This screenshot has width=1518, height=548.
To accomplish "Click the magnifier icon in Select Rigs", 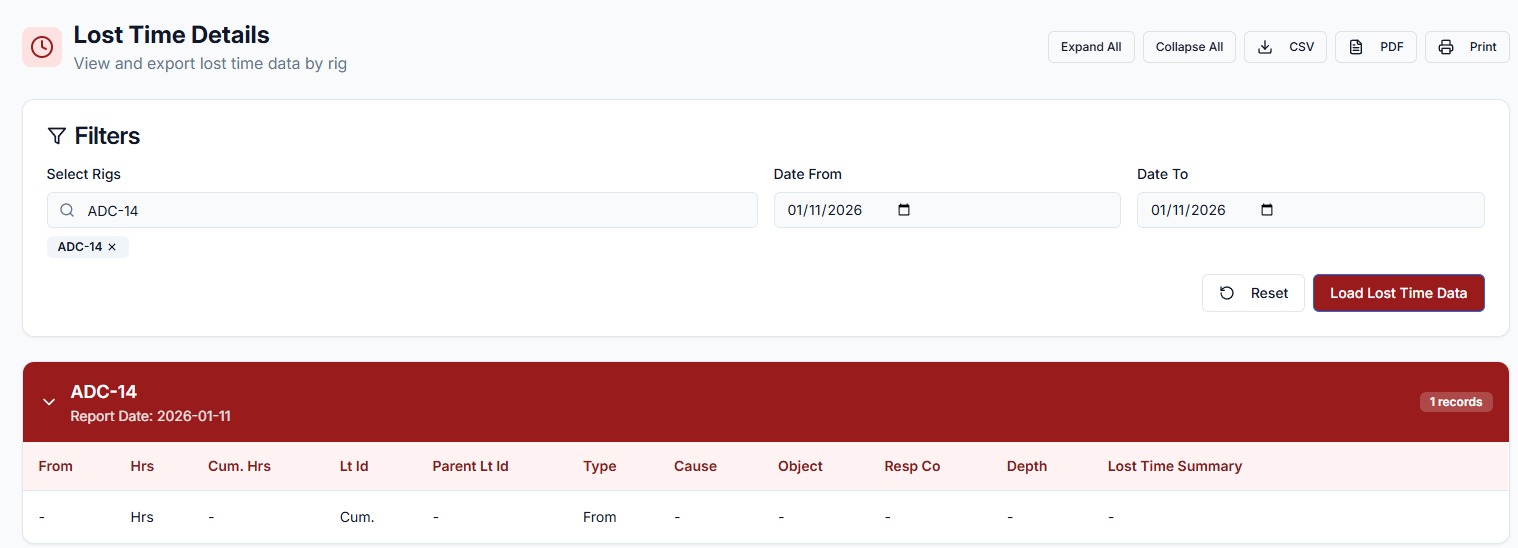I will pyautogui.click(x=67, y=210).
